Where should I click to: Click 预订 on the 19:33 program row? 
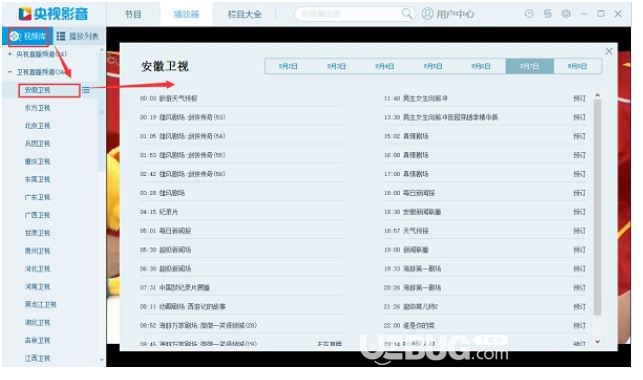pyautogui.click(x=579, y=269)
